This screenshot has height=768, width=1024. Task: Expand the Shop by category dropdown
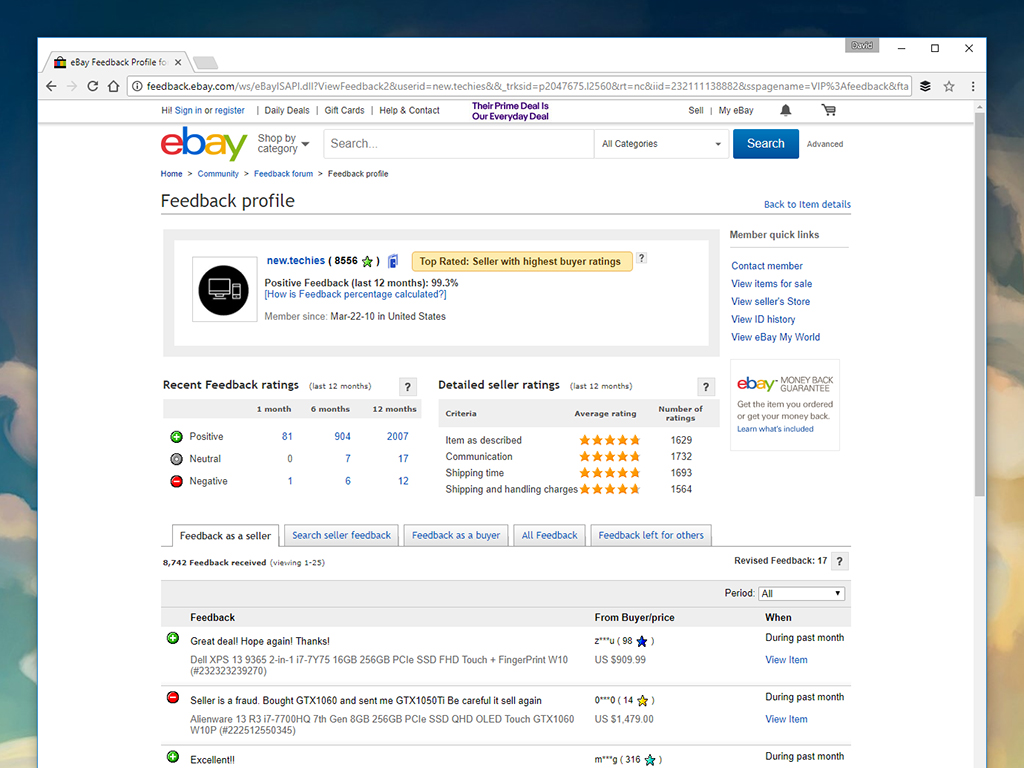pos(283,144)
